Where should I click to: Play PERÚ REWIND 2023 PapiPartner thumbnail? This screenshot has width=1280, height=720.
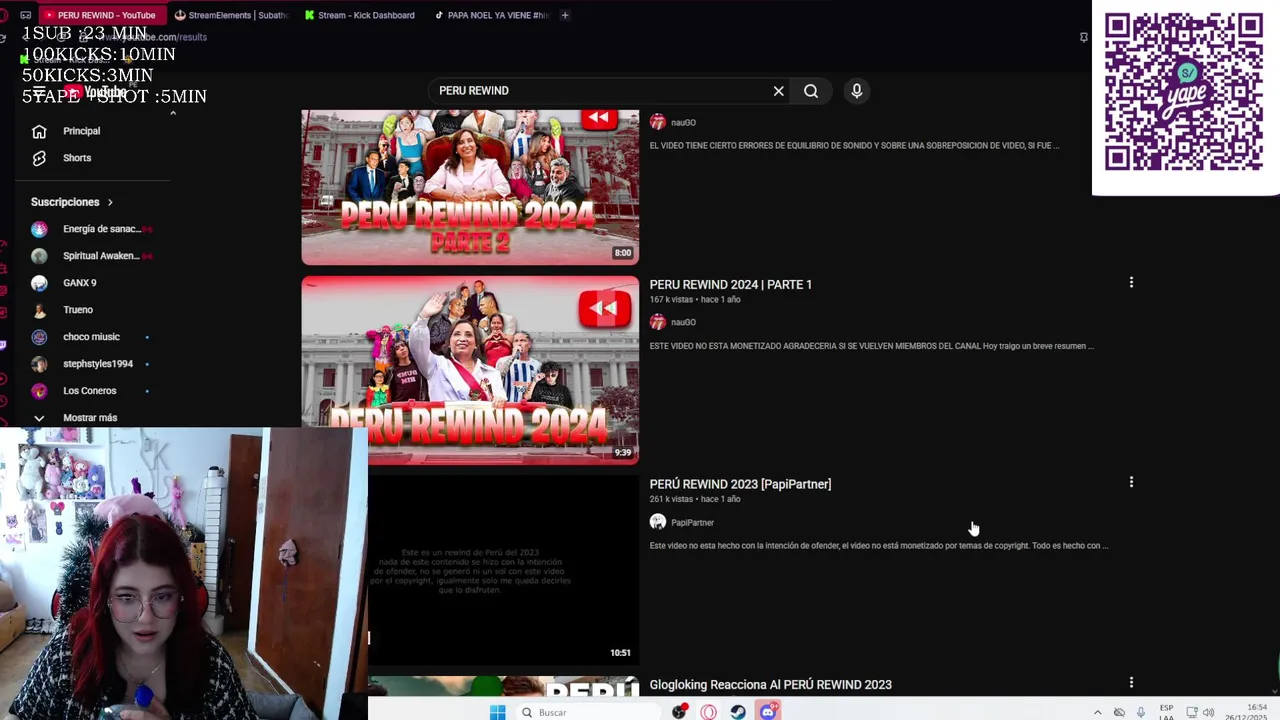503,570
